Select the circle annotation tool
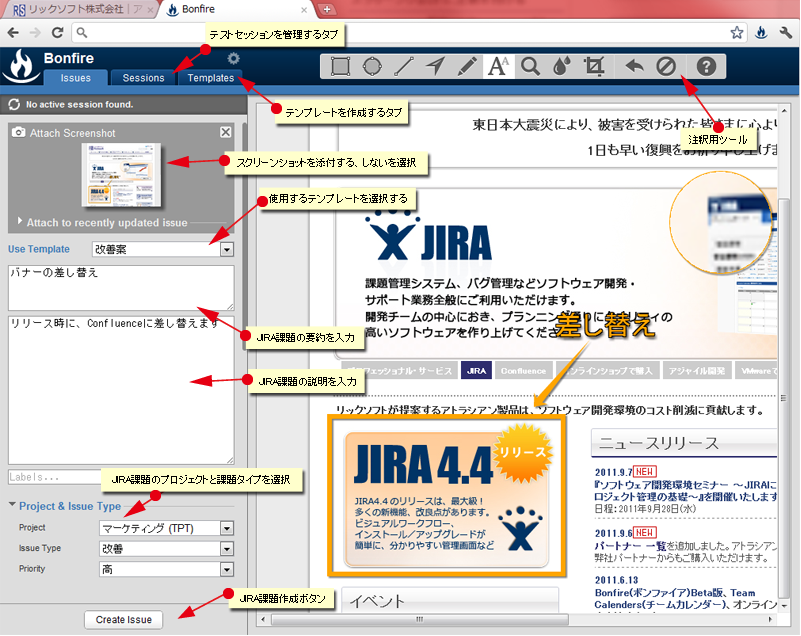 (x=372, y=66)
